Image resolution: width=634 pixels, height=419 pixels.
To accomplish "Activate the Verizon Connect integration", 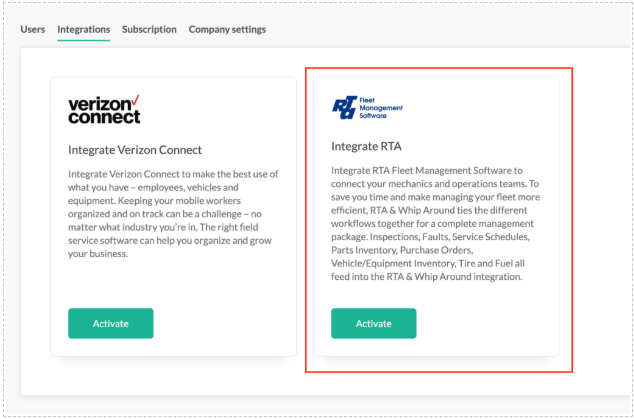I will click(110, 323).
